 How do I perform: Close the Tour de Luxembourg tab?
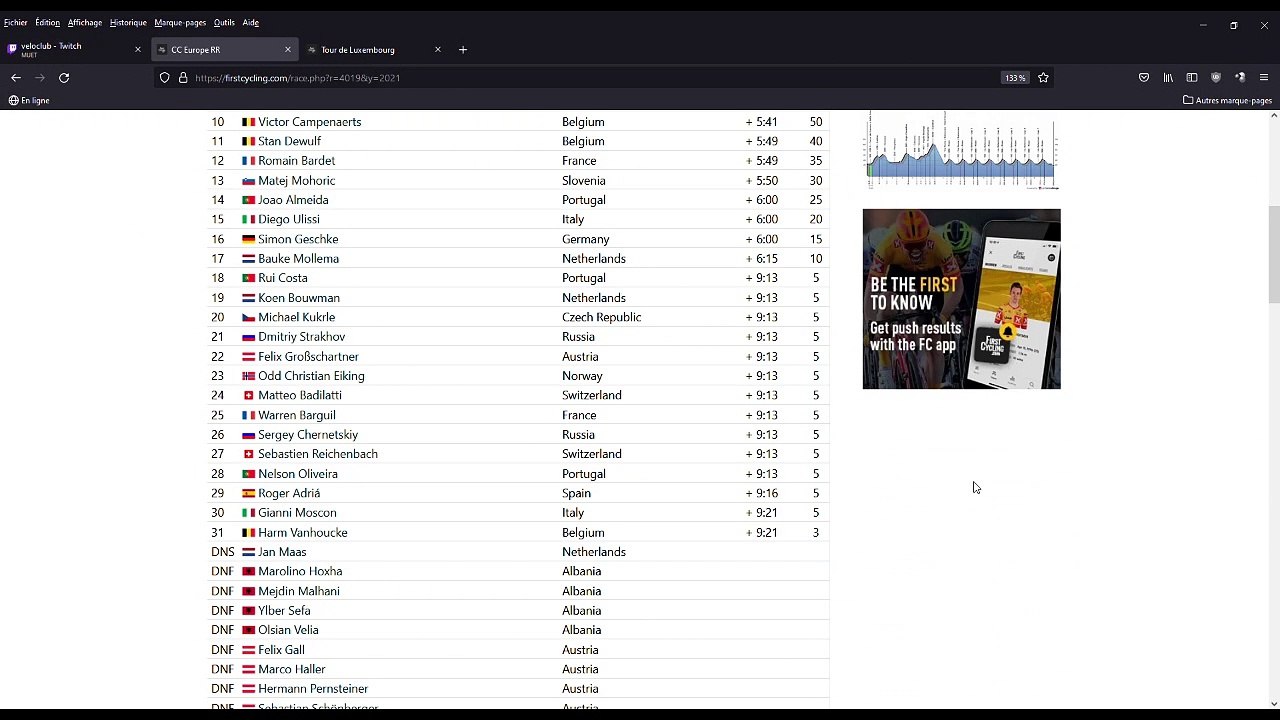click(x=437, y=49)
